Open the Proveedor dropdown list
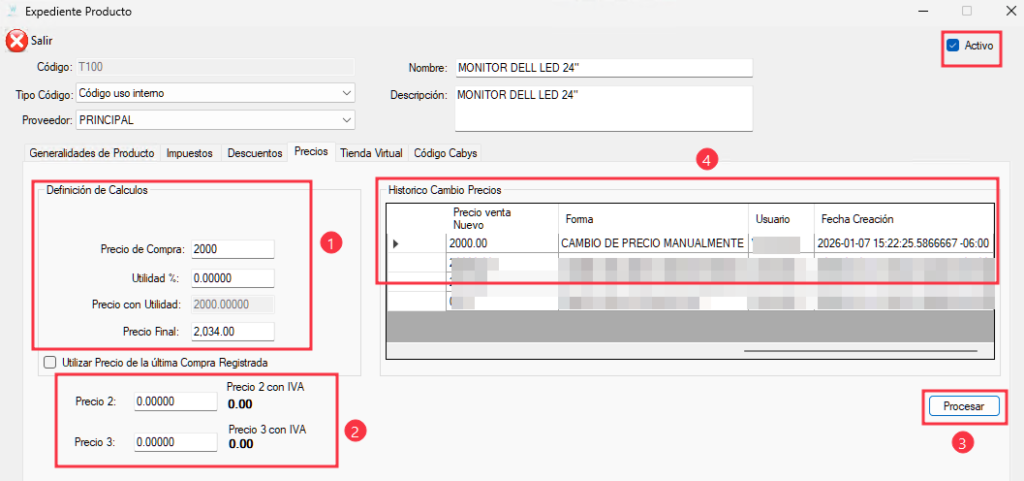 pyautogui.click(x=346, y=120)
